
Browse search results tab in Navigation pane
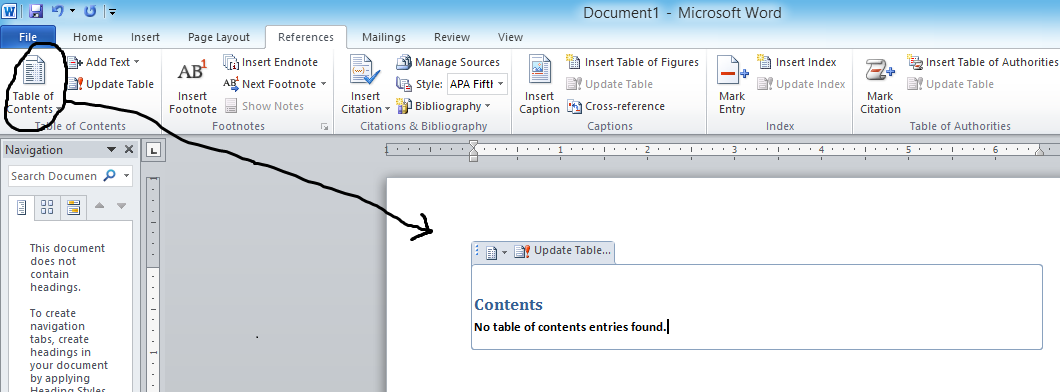coord(73,207)
